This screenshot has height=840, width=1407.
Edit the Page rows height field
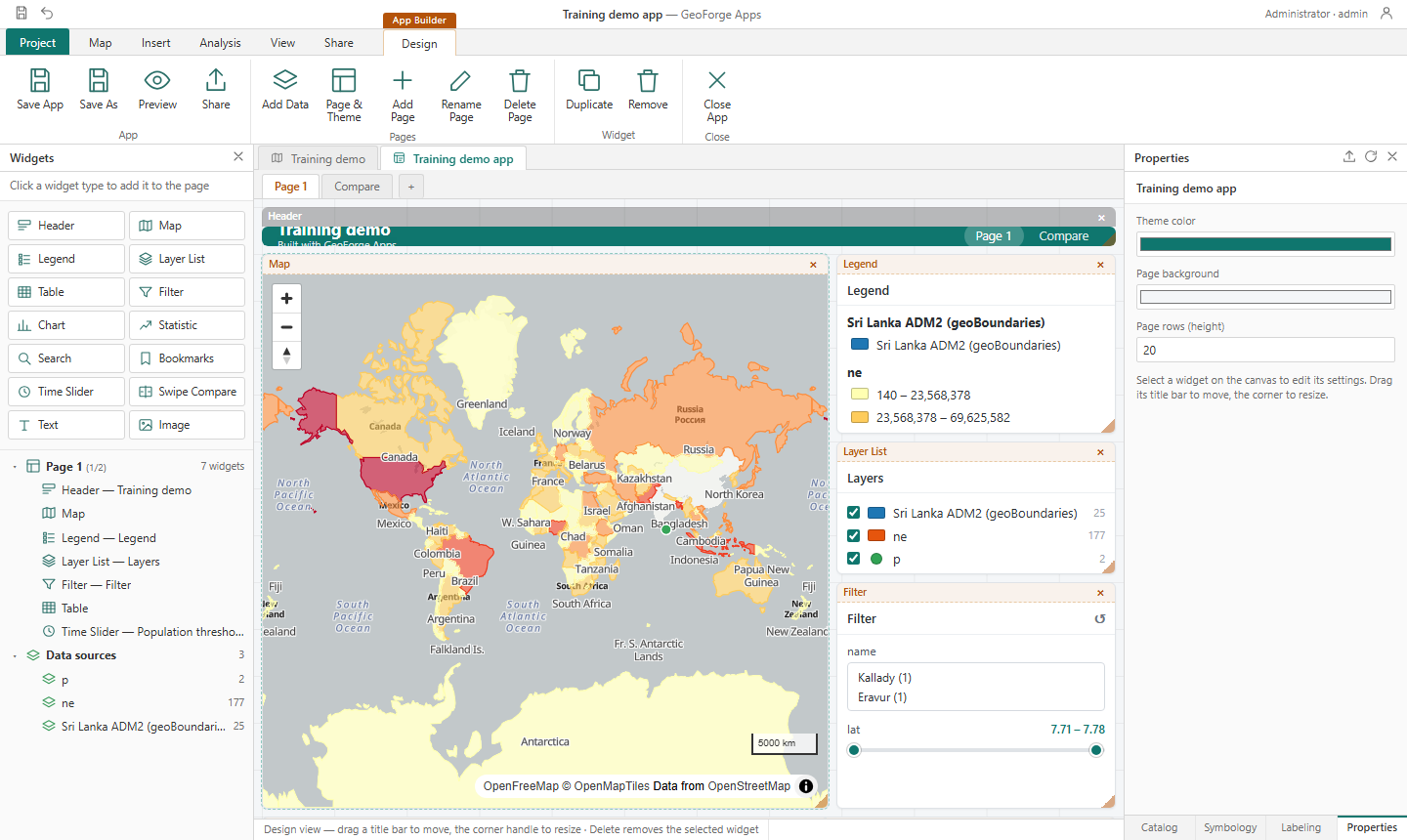(1265, 350)
